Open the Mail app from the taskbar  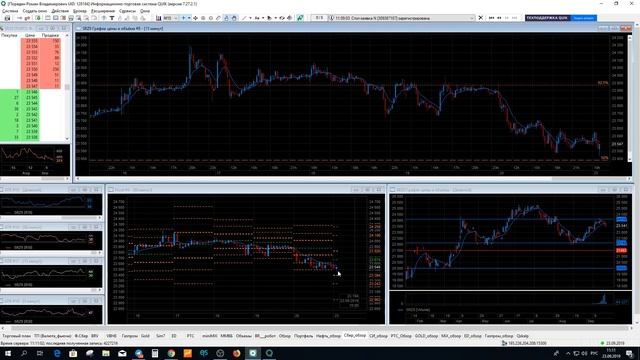tap(122, 353)
